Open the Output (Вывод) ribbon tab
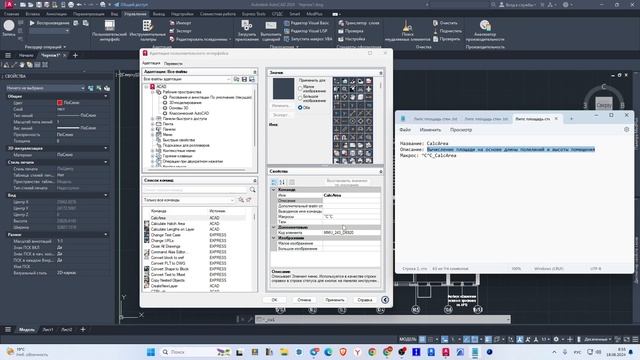This screenshot has height=360, width=640. 159,14
